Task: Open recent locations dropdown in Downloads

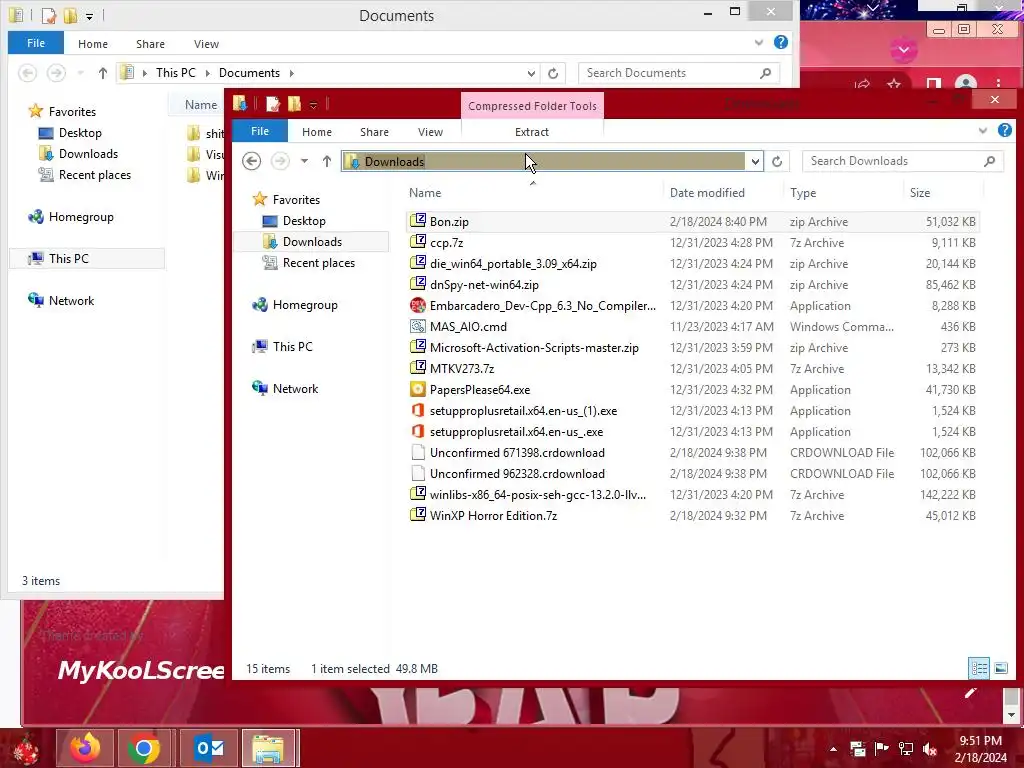Action: (x=304, y=161)
